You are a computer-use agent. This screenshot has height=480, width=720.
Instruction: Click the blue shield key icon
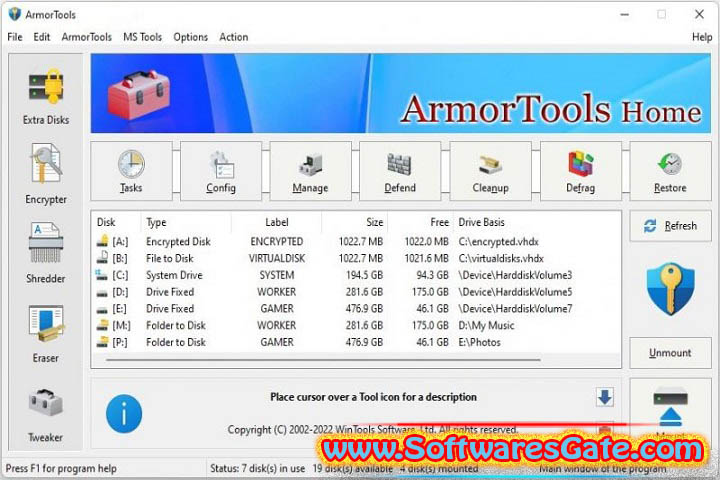click(x=670, y=288)
